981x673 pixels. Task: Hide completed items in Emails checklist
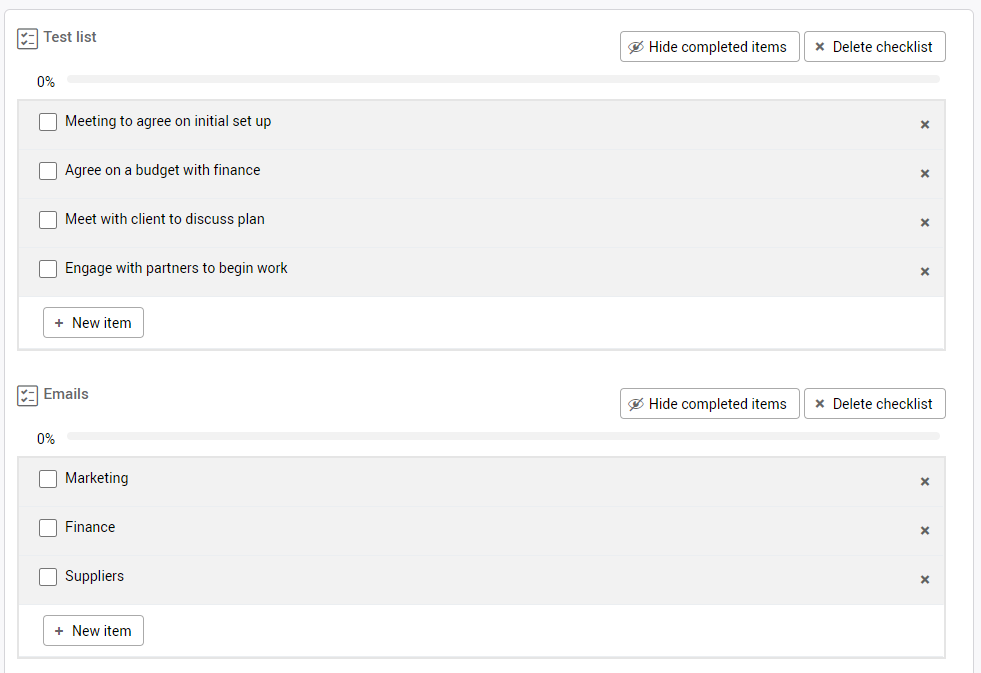(709, 404)
